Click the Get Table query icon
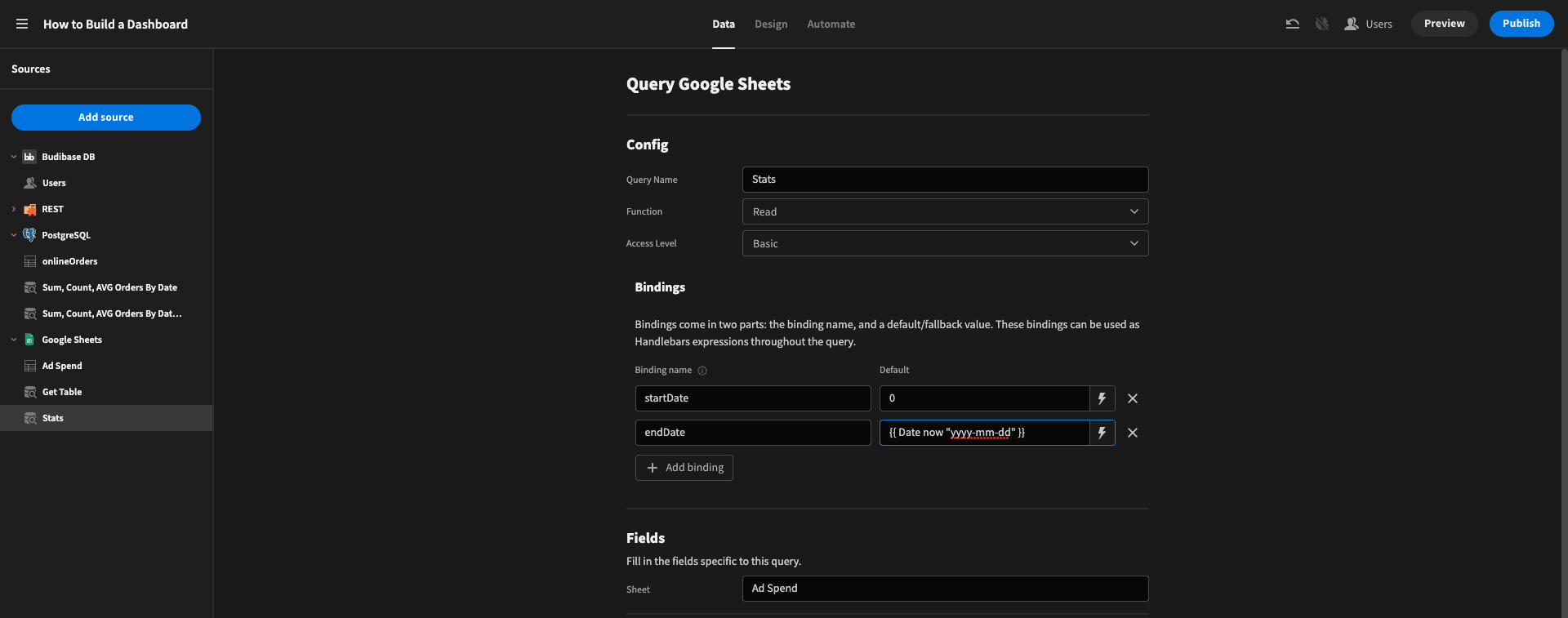The height and width of the screenshot is (618, 1568). 30,392
